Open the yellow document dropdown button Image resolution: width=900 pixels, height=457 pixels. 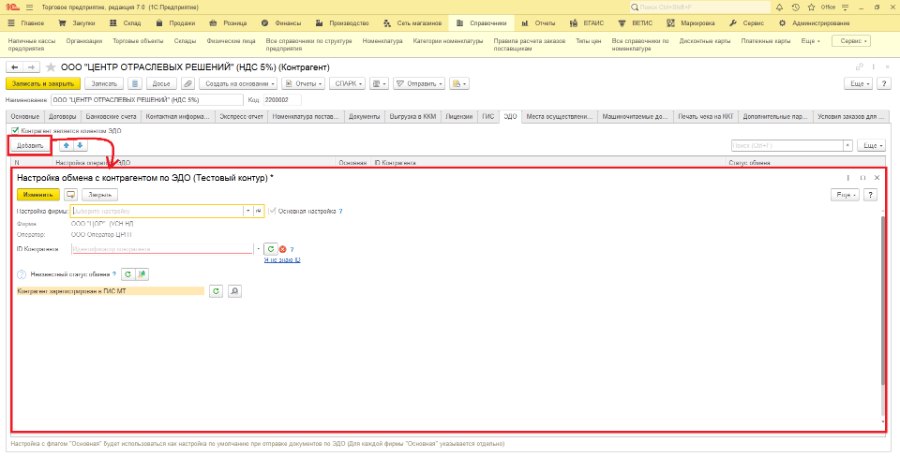pos(459,84)
